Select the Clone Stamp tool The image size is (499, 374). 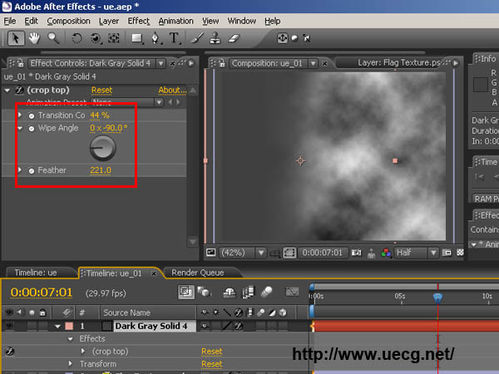pyautogui.click(x=215, y=39)
